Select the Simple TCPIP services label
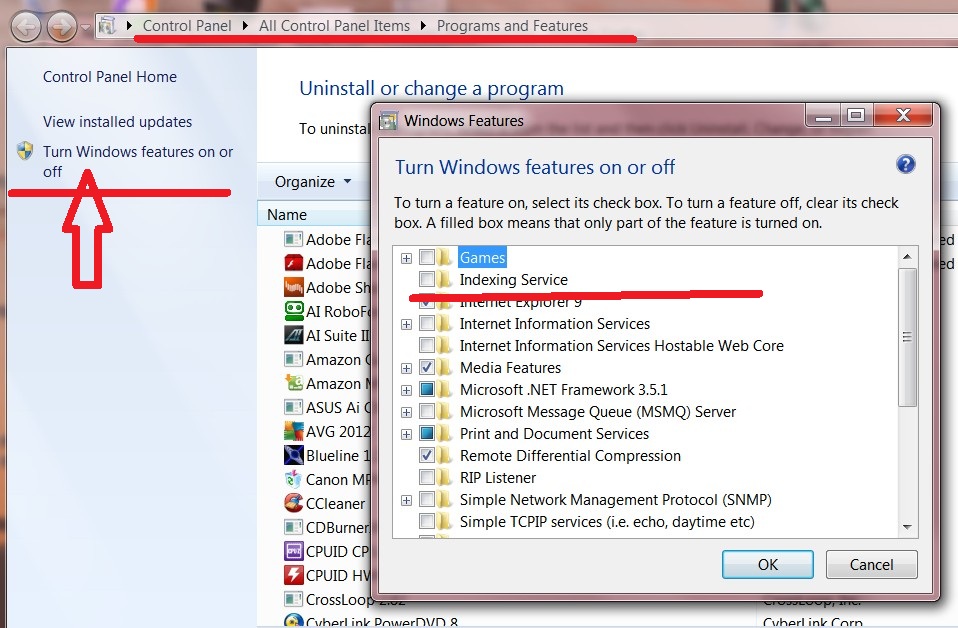The height and width of the screenshot is (628, 958). [607, 522]
